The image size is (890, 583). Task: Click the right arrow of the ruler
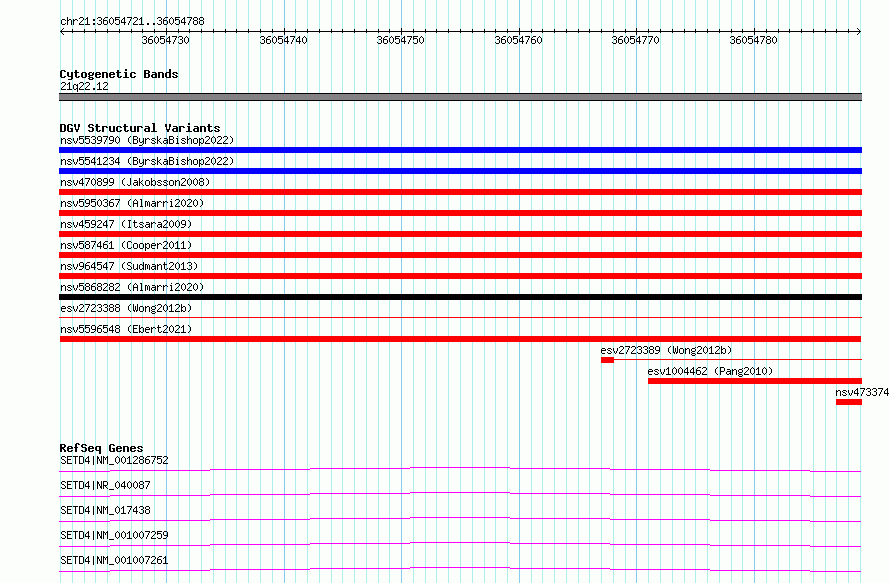tap(859, 31)
